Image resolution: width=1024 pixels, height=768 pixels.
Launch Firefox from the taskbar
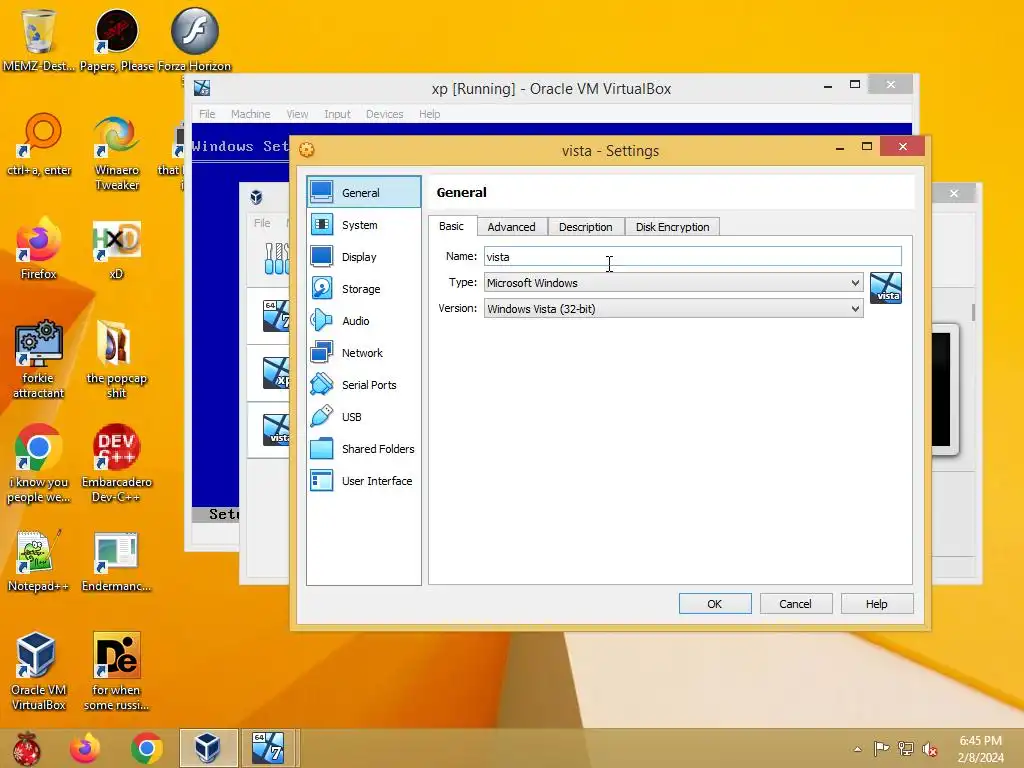[86, 748]
